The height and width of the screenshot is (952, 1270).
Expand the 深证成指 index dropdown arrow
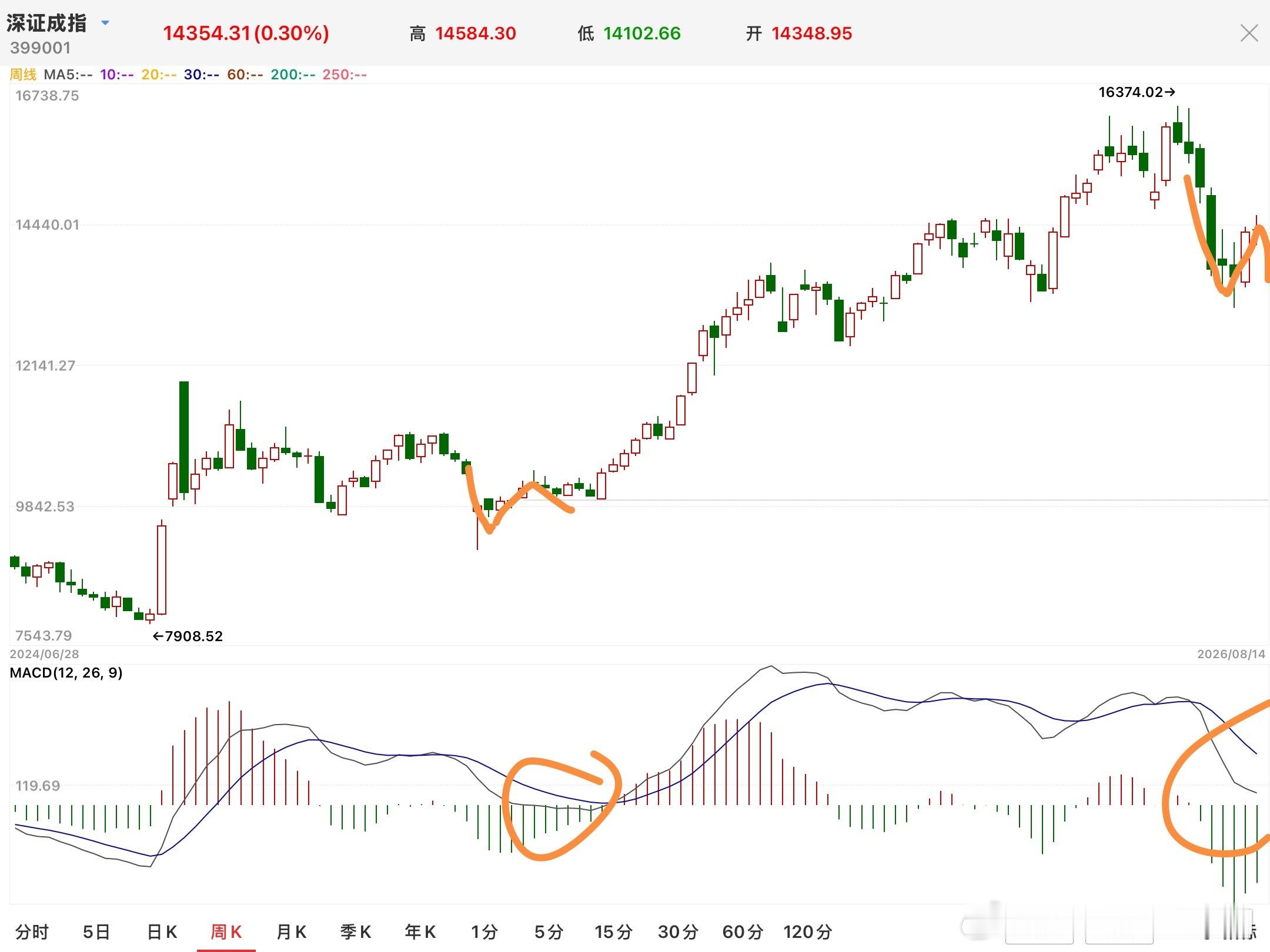pyautogui.click(x=105, y=23)
